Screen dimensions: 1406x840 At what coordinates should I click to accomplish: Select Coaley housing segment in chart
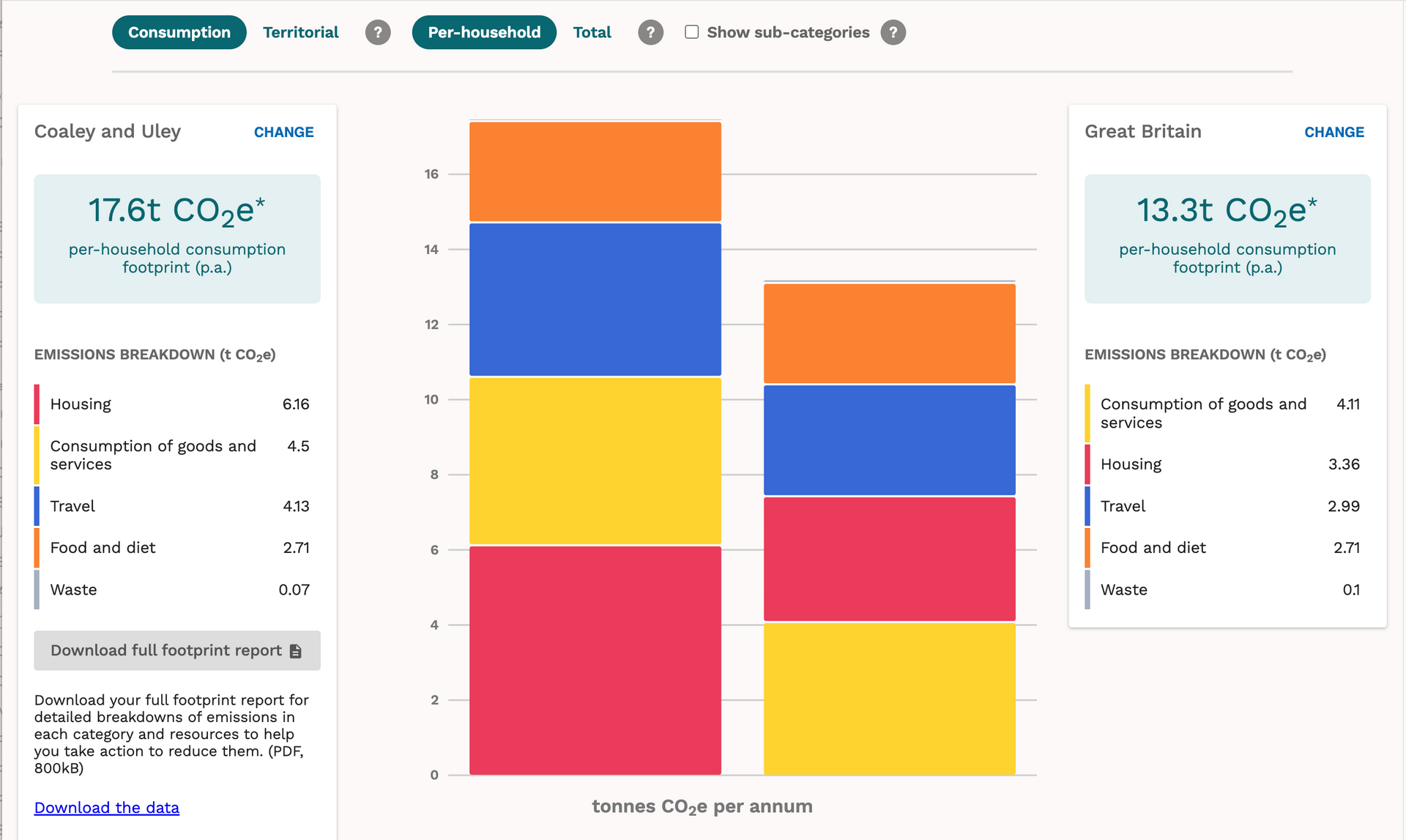point(595,660)
